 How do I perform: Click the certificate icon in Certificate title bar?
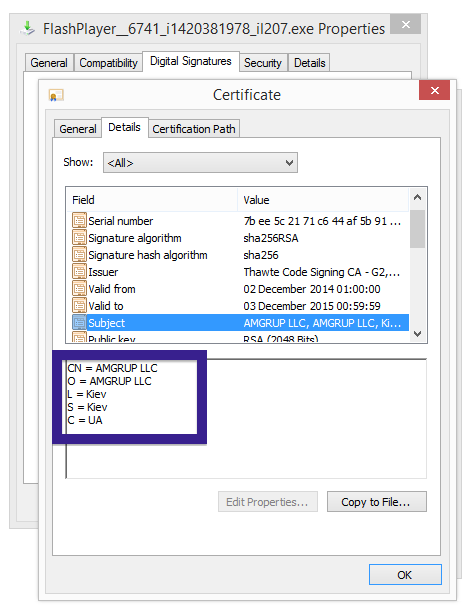[56, 95]
